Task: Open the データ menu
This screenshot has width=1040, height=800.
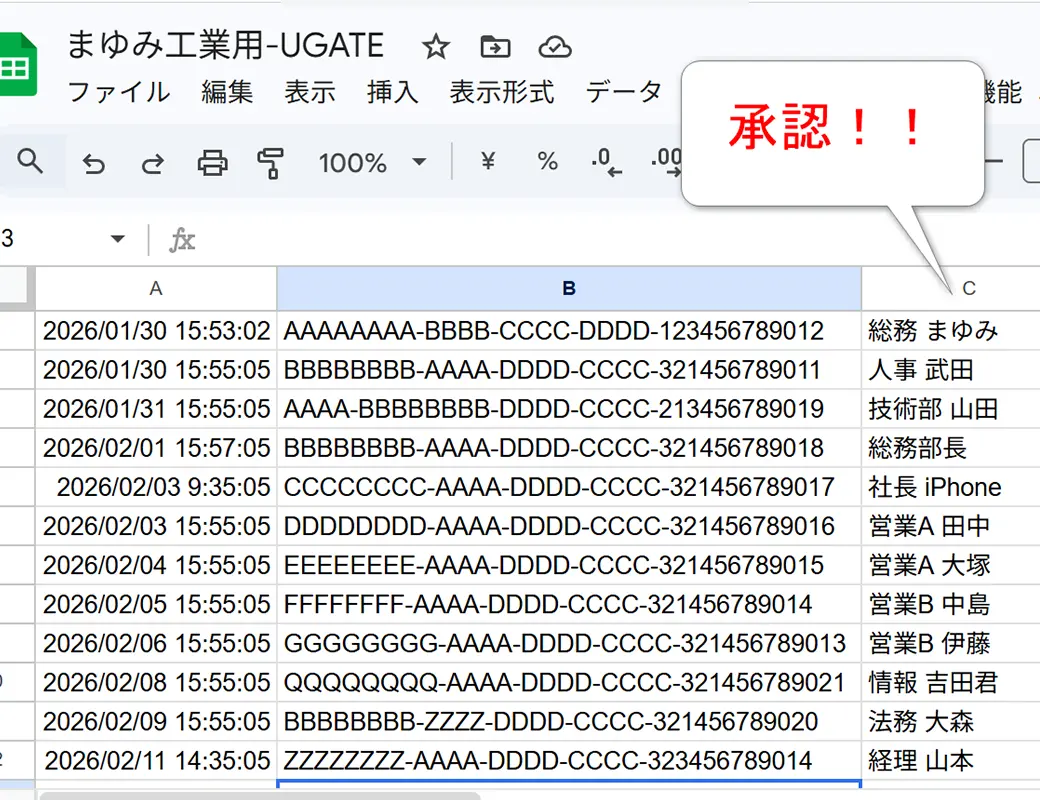Action: pyautogui.click(x=625, y=92)
